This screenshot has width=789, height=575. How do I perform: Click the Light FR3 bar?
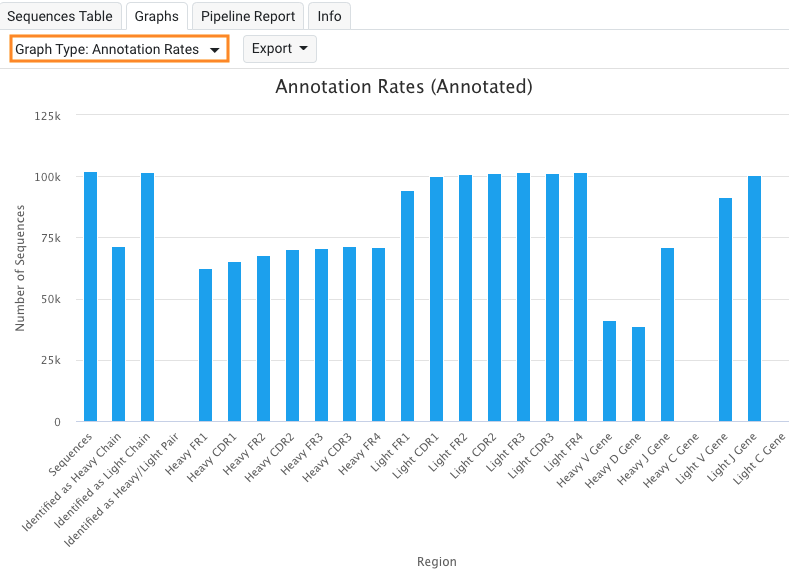[x=523, y=297]
